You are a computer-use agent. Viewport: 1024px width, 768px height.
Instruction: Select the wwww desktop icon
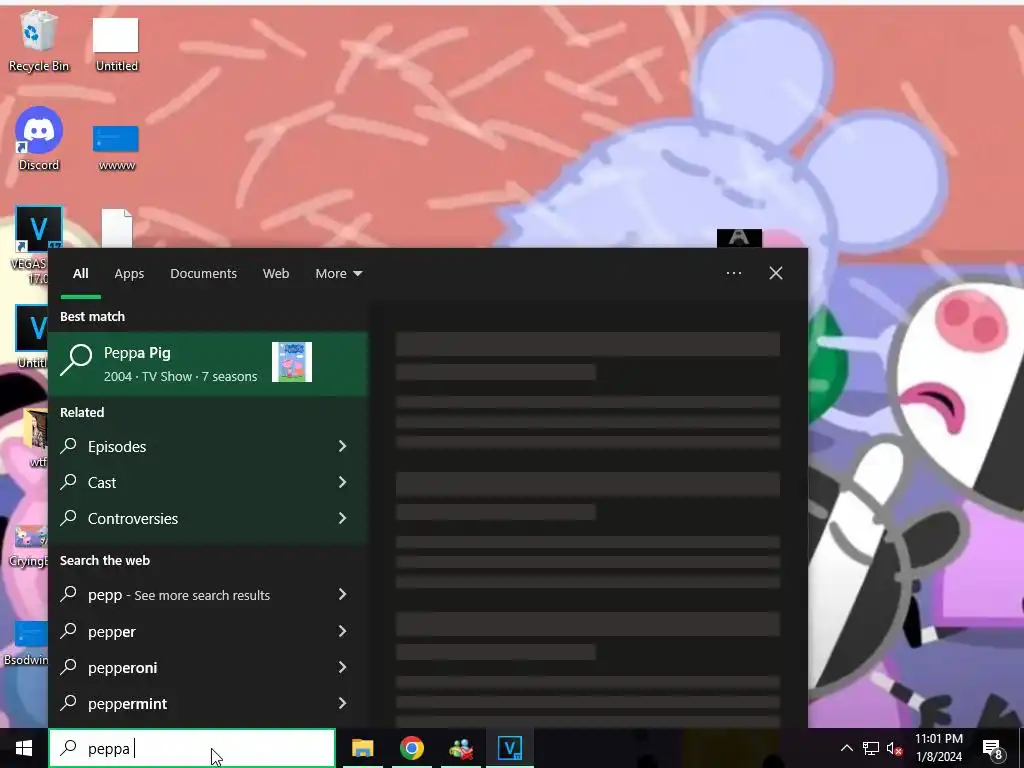coord(116,148)
